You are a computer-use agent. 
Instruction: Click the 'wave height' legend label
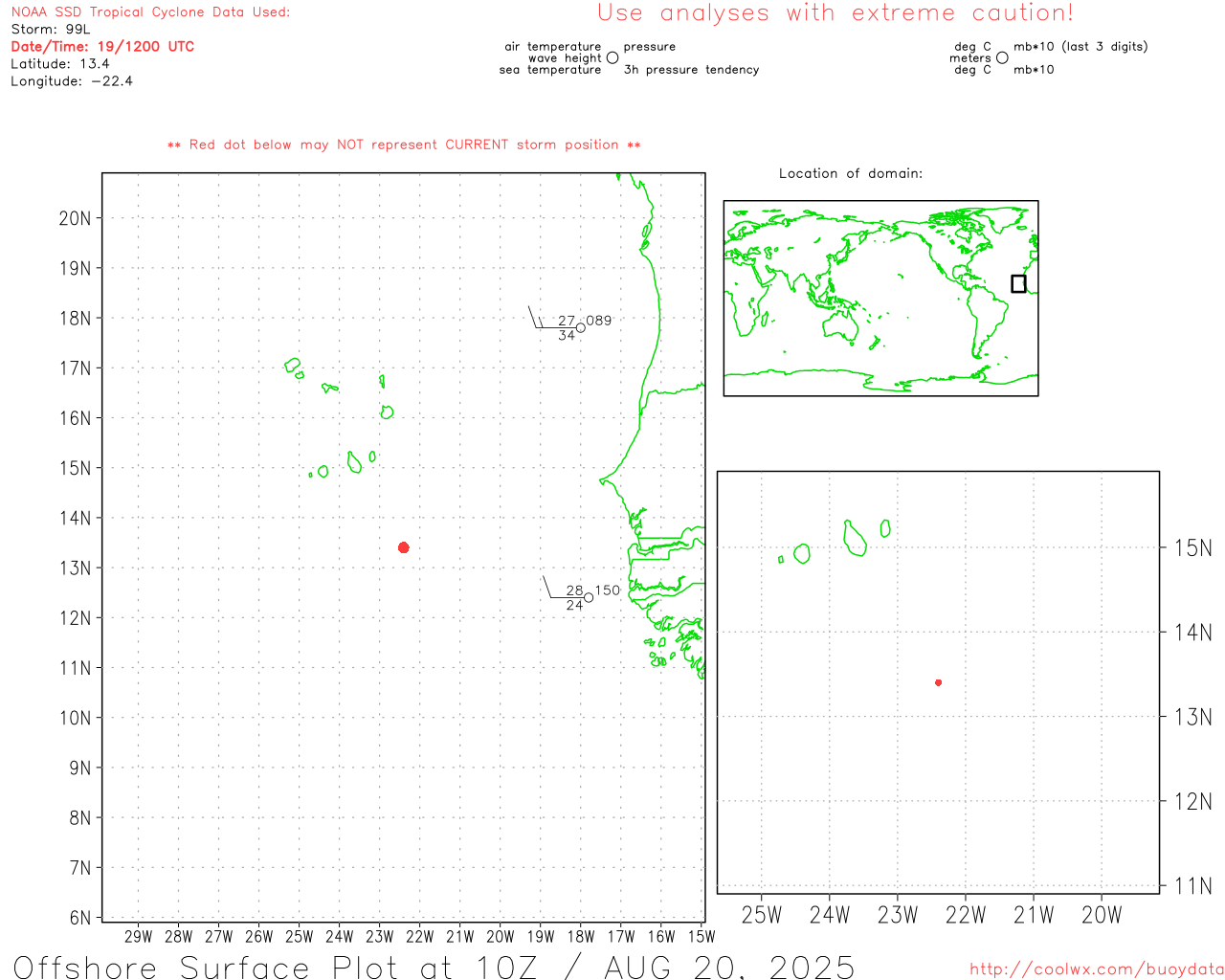[565, 58]
